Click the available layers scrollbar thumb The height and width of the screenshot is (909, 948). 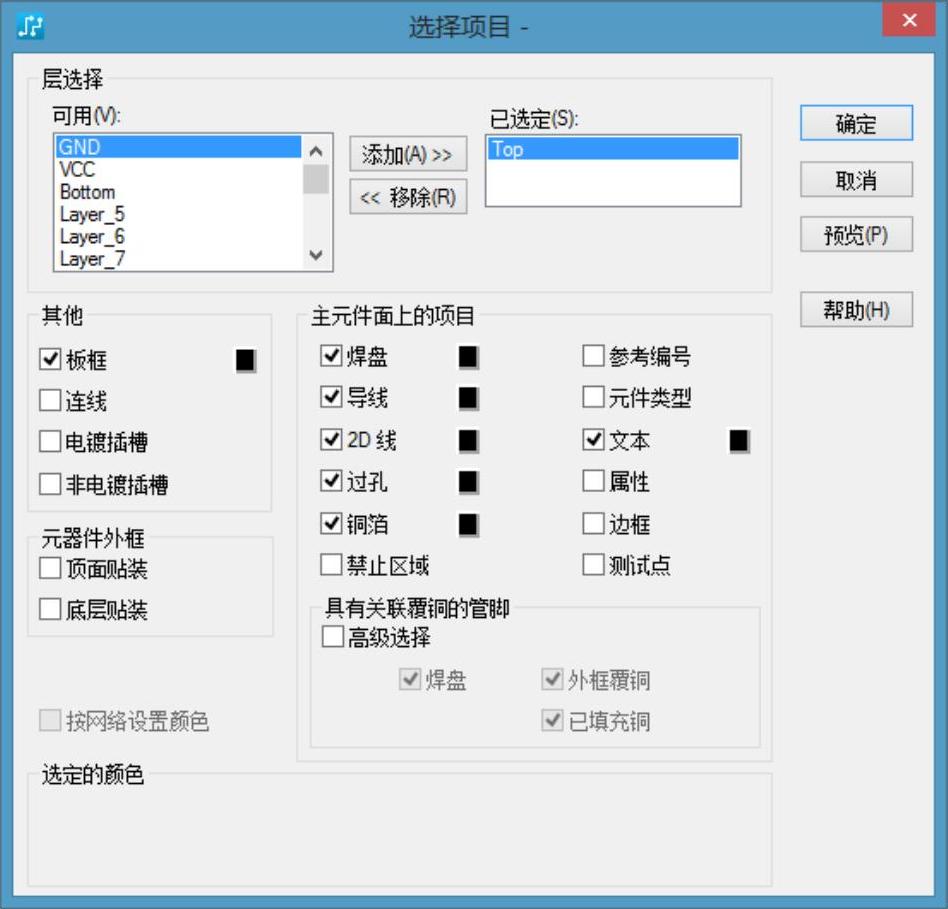[316, 180]
